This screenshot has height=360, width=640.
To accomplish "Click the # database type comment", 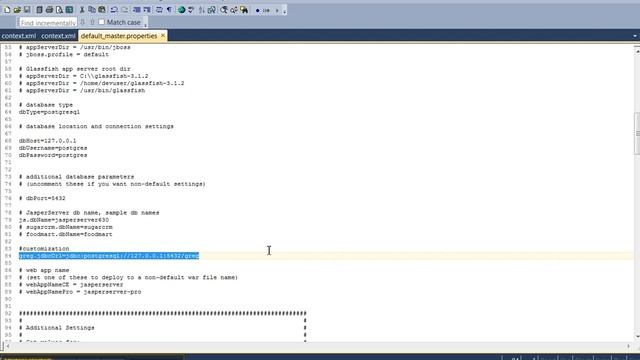I will point(46,105).
